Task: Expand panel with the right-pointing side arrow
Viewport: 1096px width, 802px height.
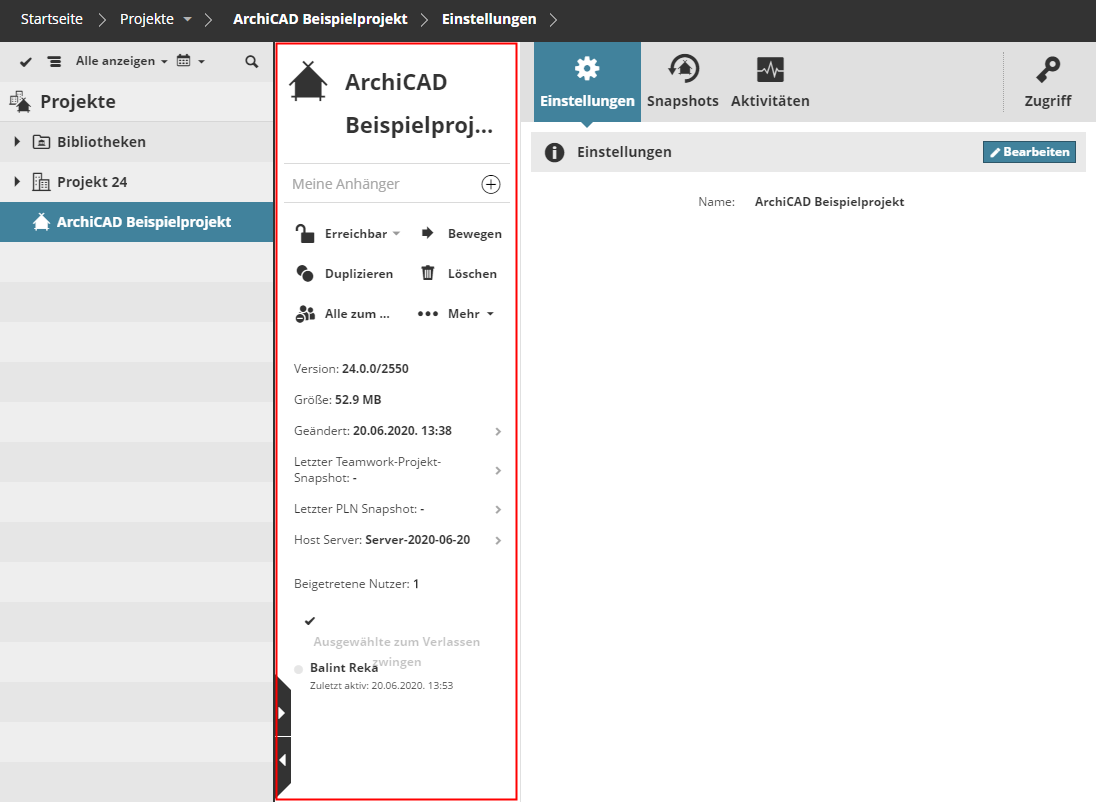Action: pos(282,713)
